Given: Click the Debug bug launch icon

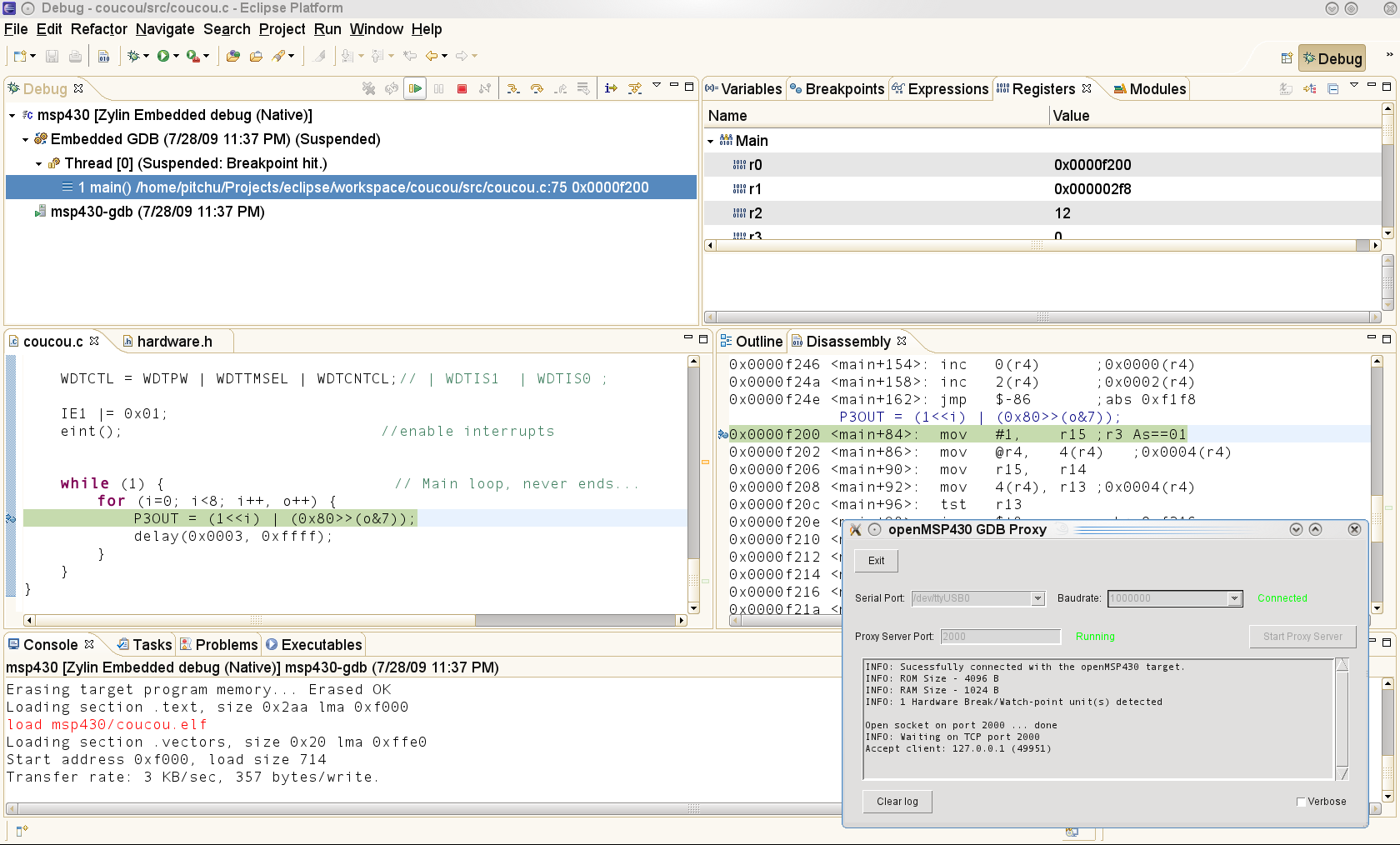Looking at the screenshot, I should (133, 56).
